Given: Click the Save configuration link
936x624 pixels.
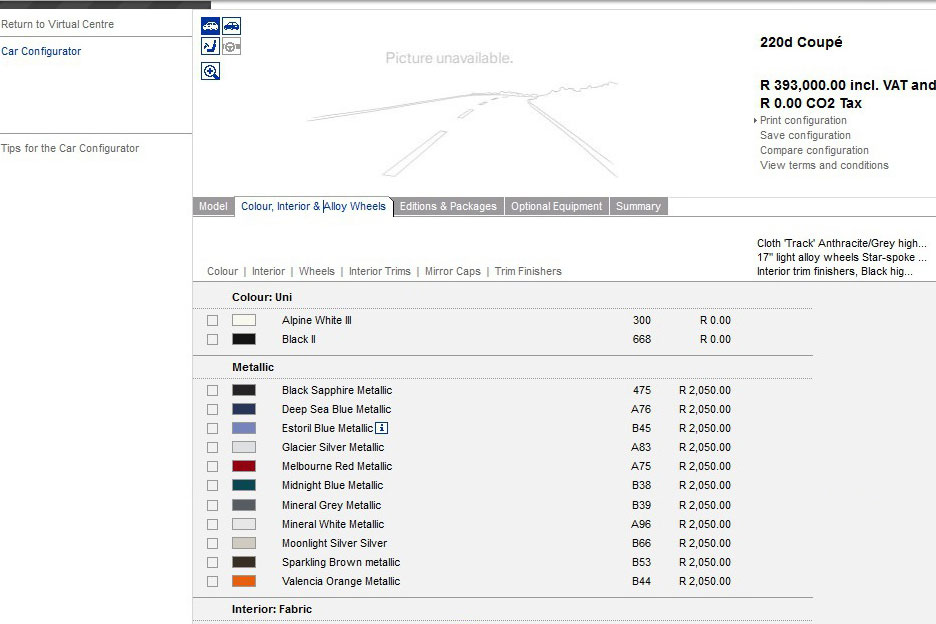Looking at the screenshot, I should click(805, 136).
